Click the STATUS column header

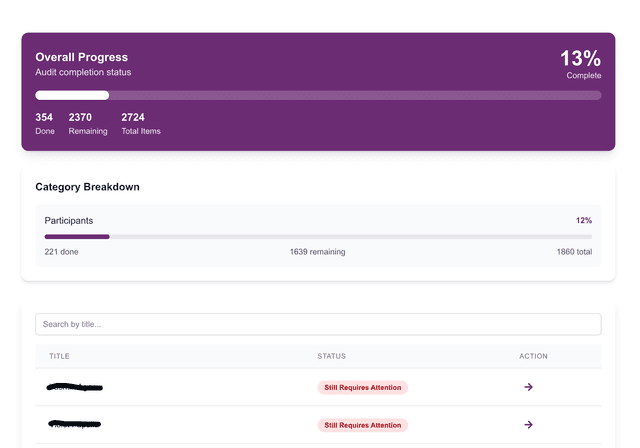tap(331, 356)
